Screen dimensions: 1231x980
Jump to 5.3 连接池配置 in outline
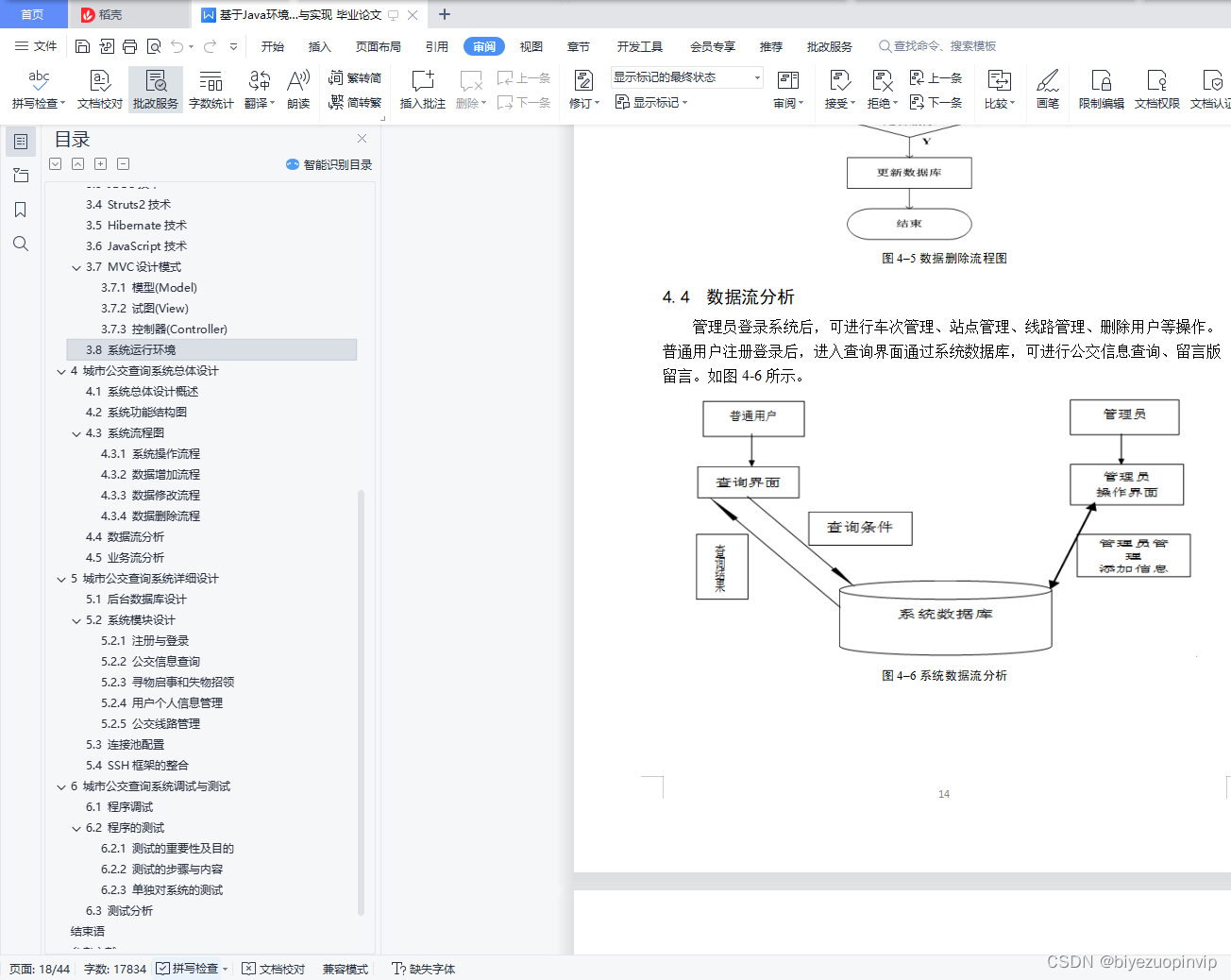pyautogui.click(x=125, y=745)
